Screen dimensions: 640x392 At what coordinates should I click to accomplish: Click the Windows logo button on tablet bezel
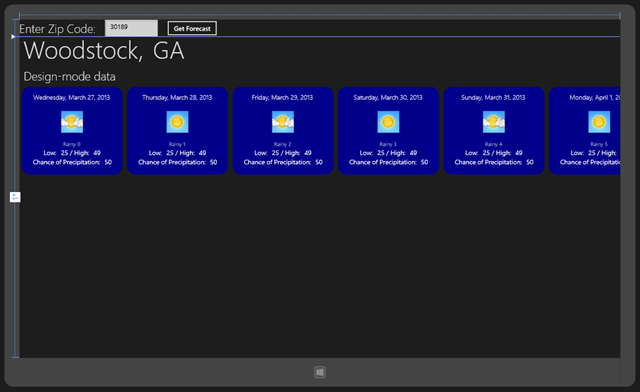[320, 372]
